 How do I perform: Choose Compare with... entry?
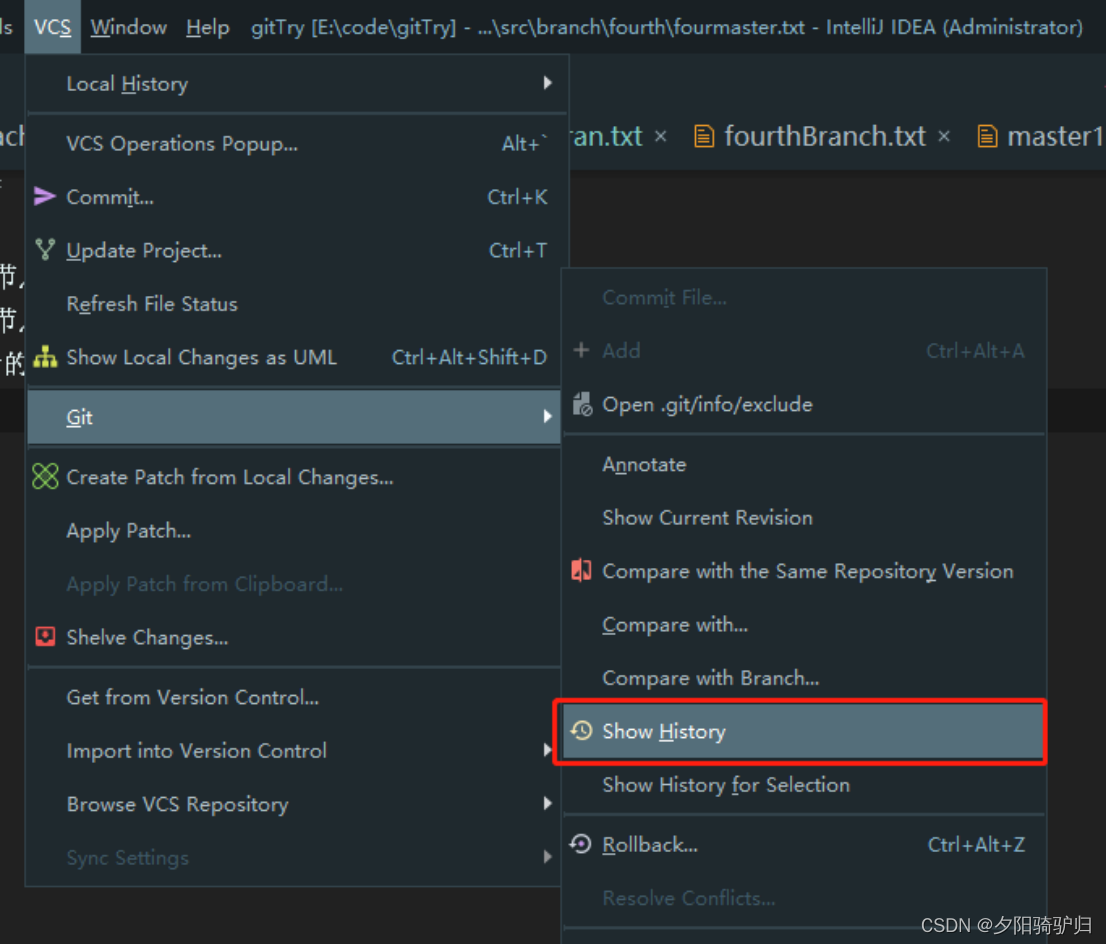(804, 625)
